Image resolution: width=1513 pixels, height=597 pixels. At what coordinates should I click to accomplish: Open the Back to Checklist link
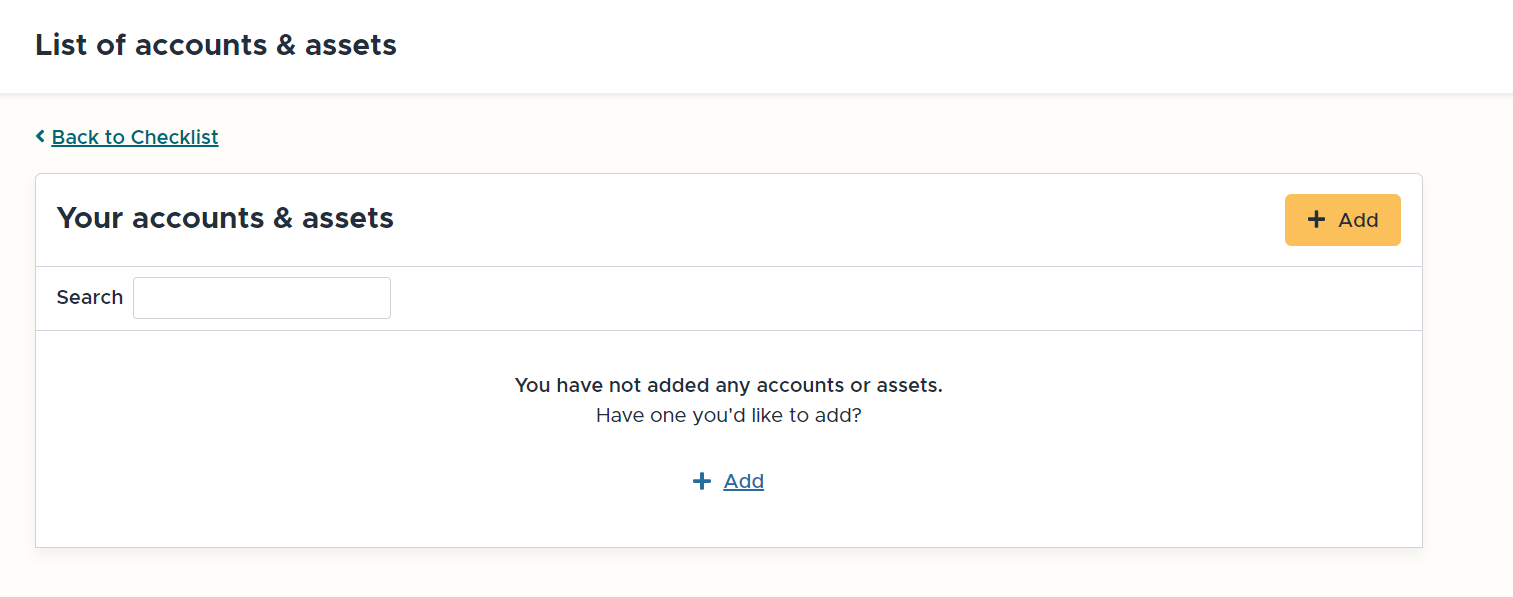pos(135,137)
